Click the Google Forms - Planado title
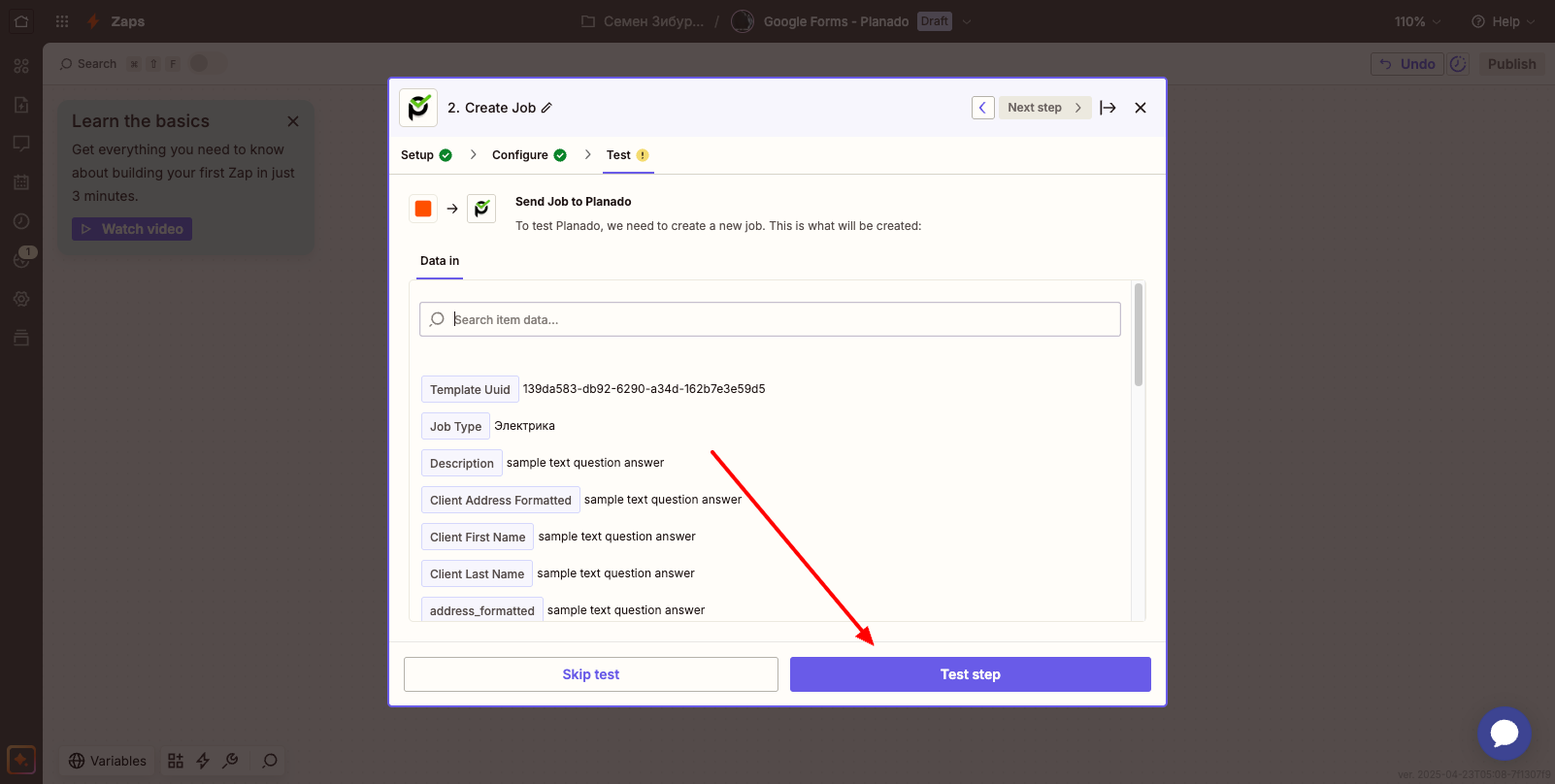This screenshot has height=784, width=1555. pos(836,21)
